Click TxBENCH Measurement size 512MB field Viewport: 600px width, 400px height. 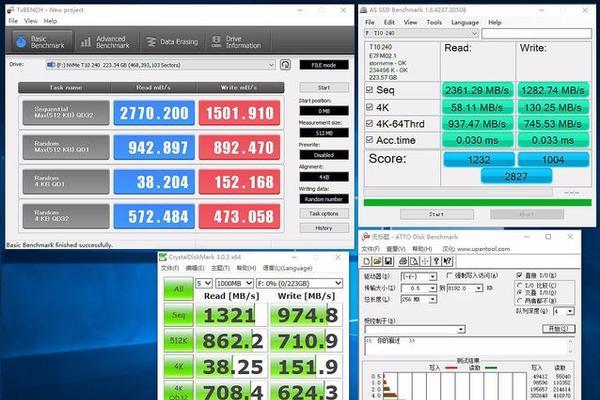tap(324, 133)
